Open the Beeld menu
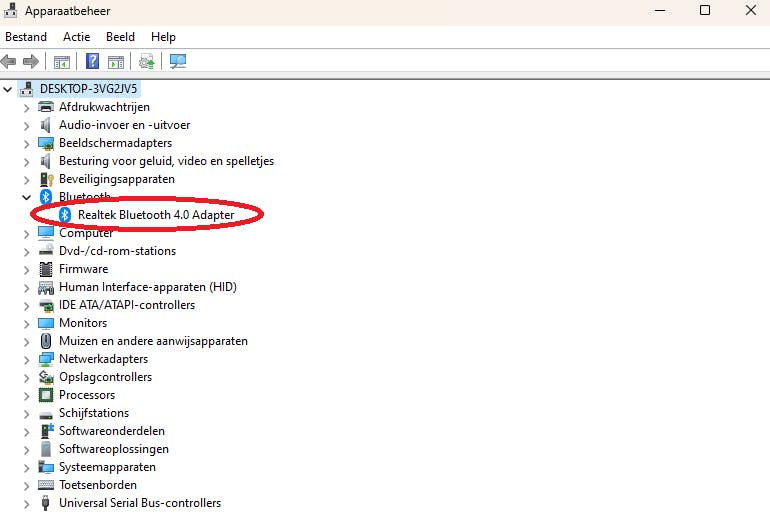 click(x=120, y=37)
